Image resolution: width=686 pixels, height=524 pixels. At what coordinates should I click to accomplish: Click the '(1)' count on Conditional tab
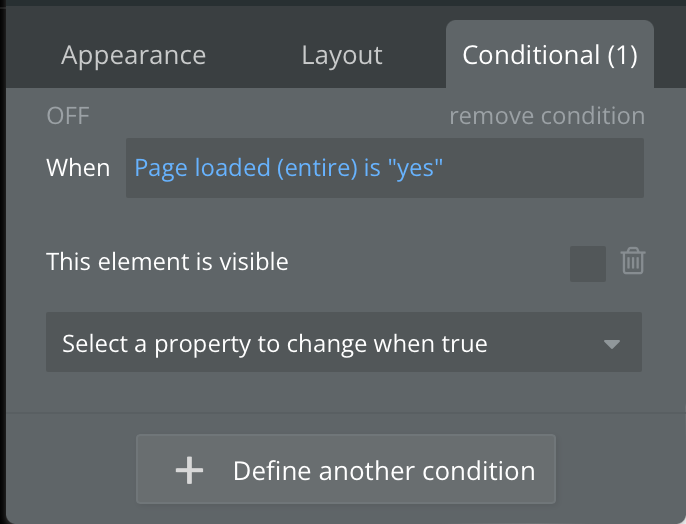[622, 55]
